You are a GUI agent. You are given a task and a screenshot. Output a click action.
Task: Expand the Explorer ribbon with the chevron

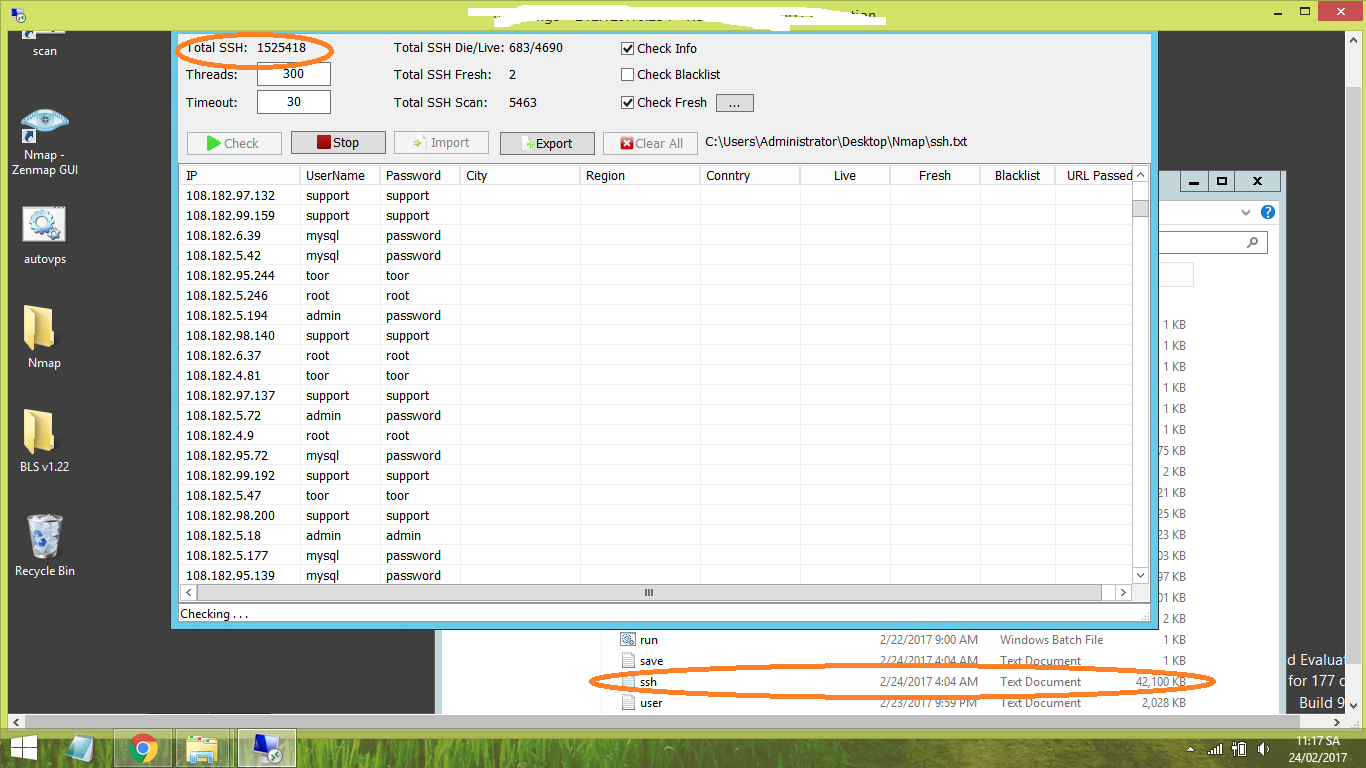coord(1246,212)
